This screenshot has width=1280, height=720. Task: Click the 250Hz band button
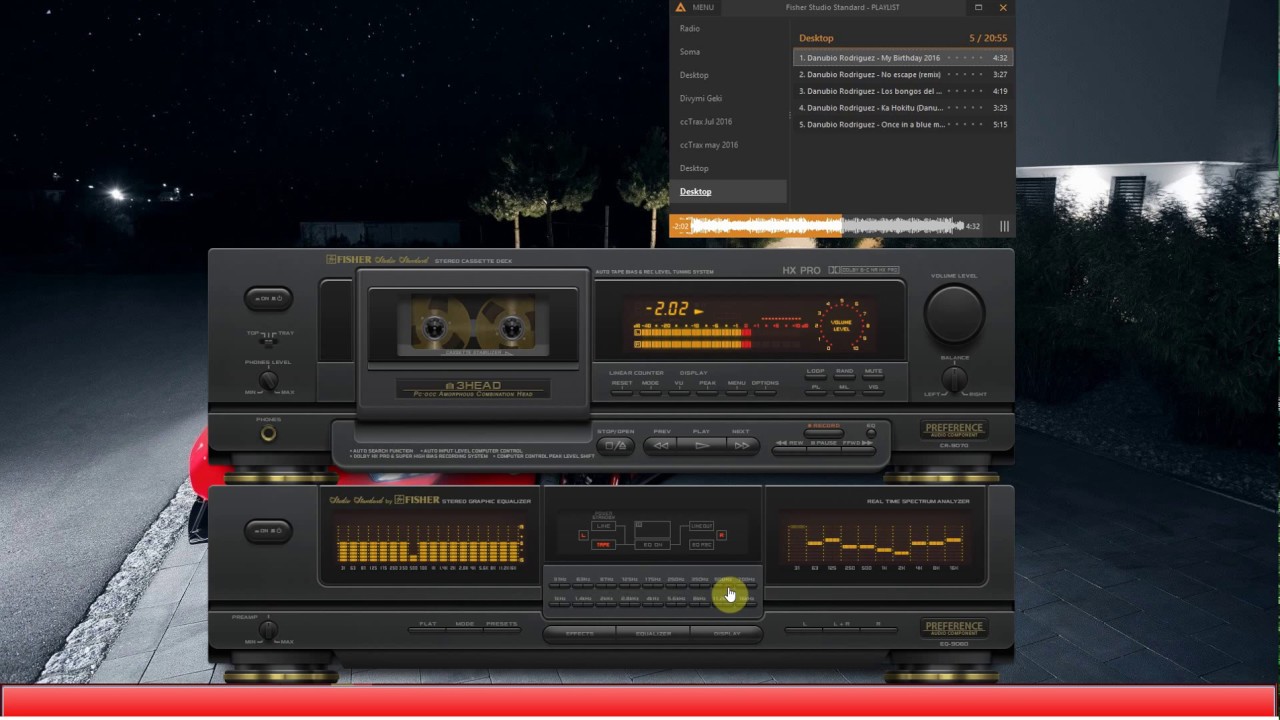(x=677, y=586)
